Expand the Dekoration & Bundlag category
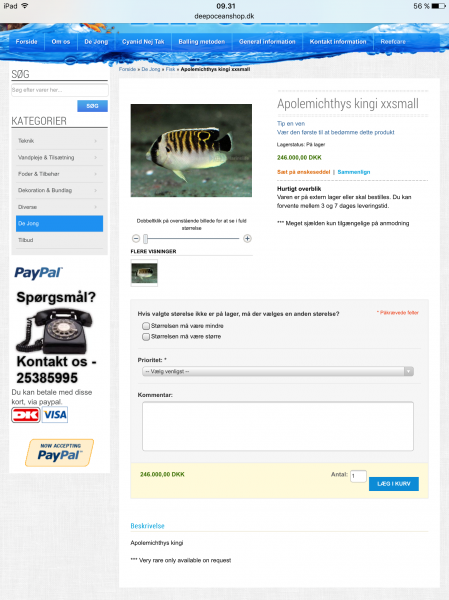Viewport: 449px width, 600px height. point(59,190)
